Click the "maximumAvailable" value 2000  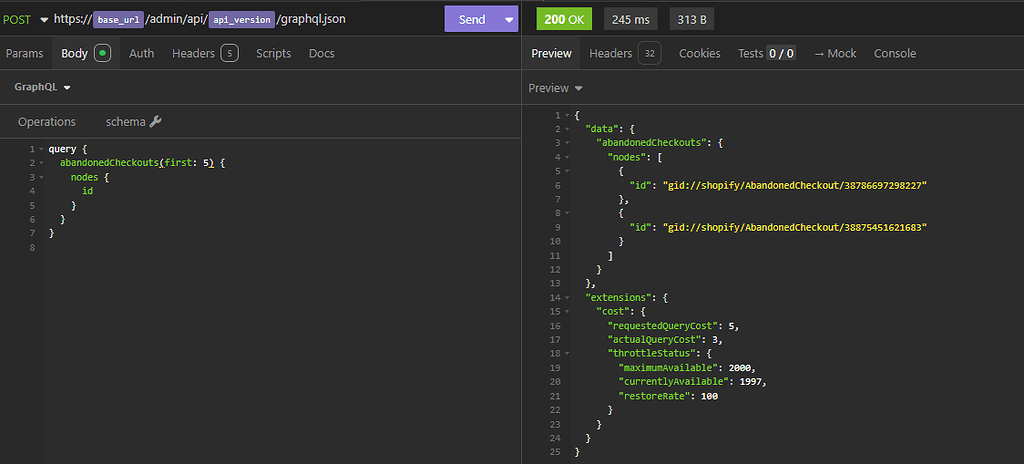pos(741,367)
